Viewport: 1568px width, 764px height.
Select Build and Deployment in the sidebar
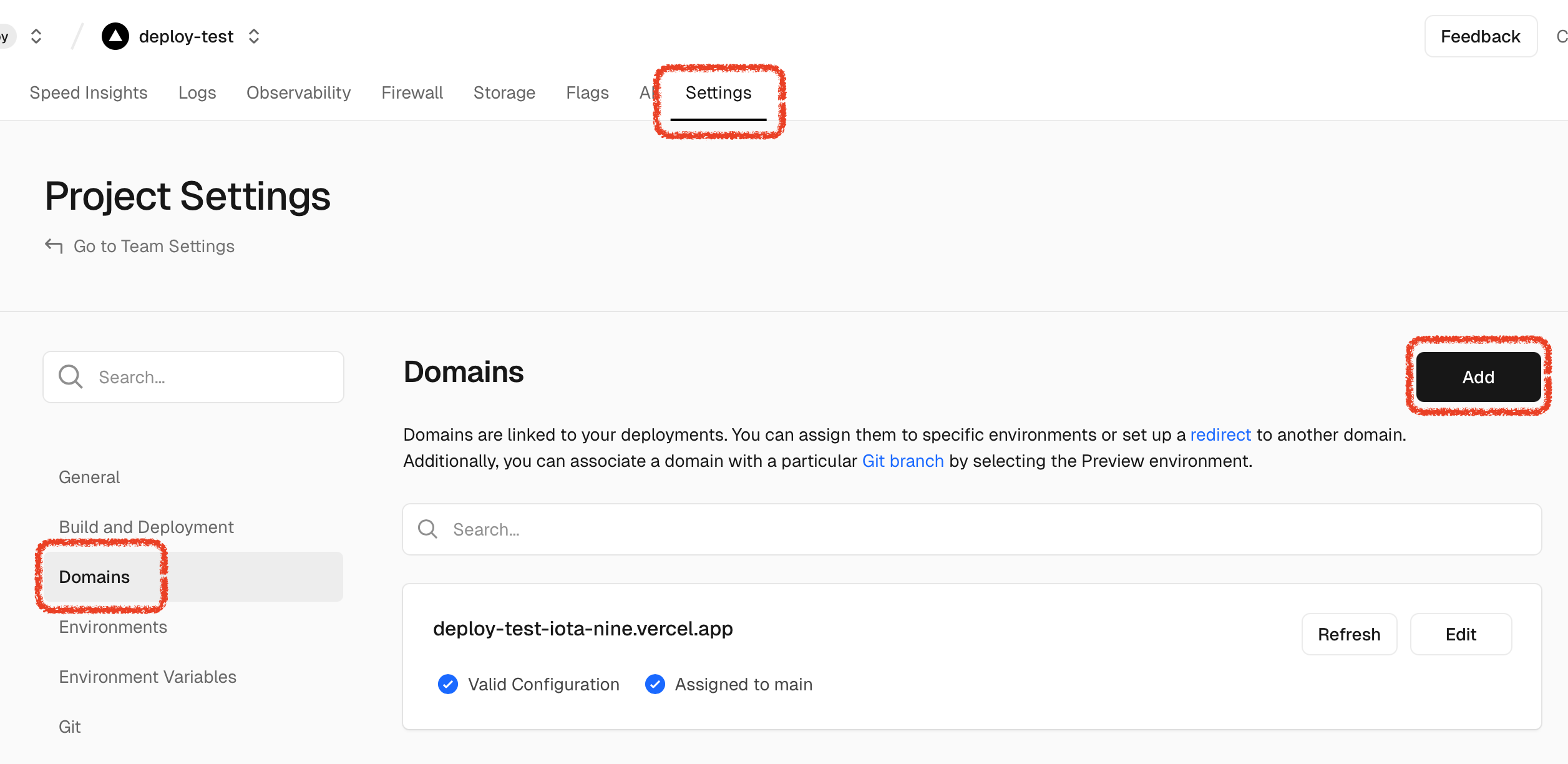tap(146, 527)
